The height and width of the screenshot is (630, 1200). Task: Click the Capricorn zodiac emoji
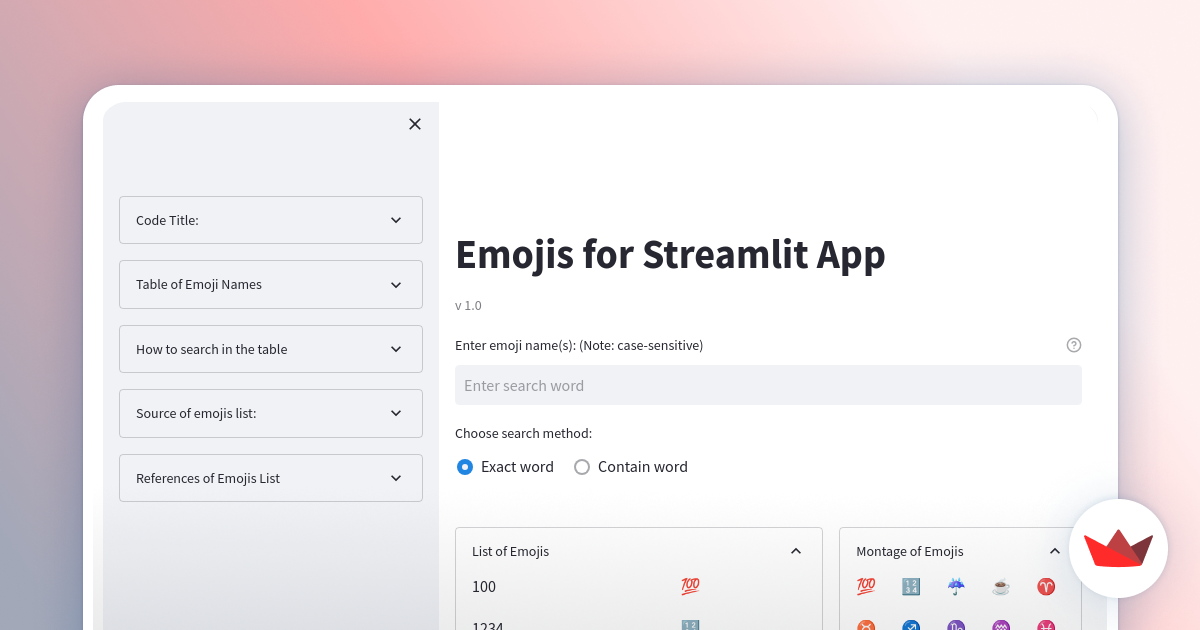(955, 626)
